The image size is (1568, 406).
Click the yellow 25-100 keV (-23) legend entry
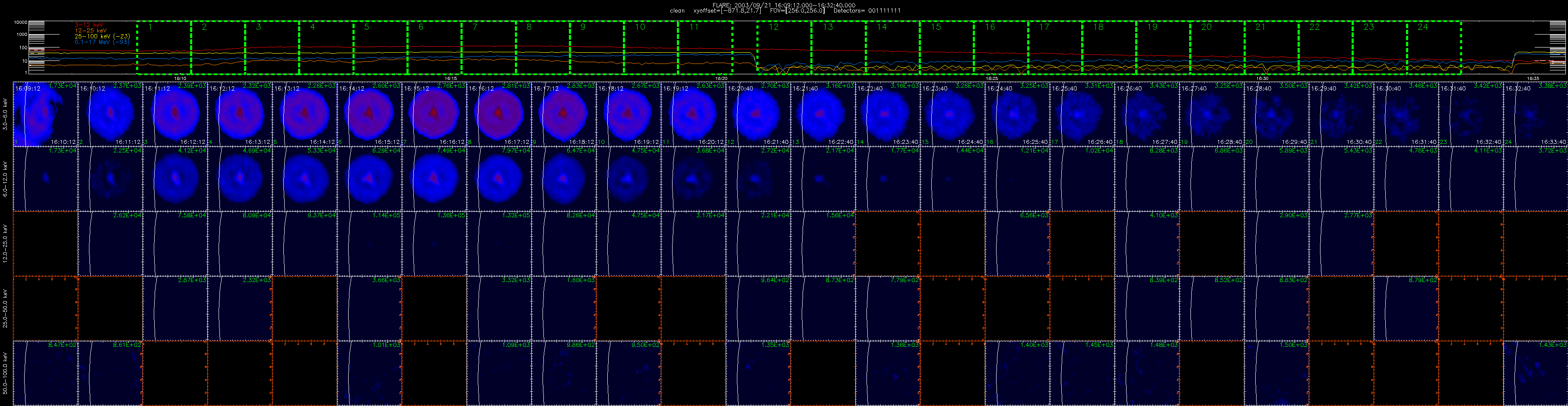[102, 36]
